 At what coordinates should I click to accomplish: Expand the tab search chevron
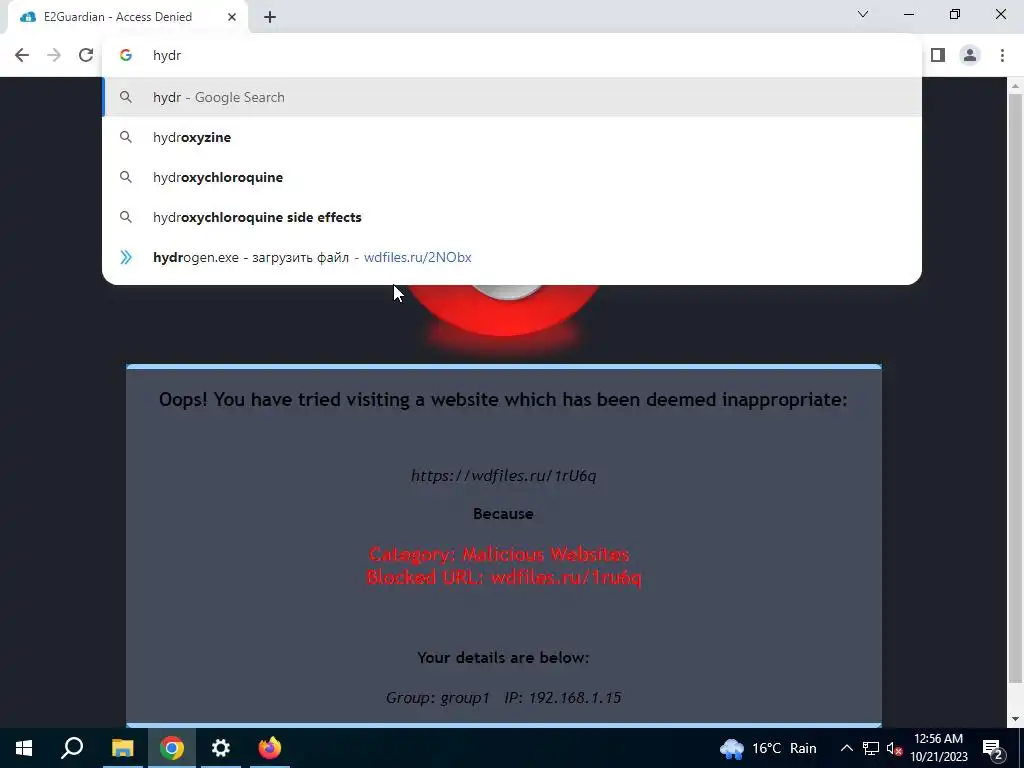tap(863, 14)
